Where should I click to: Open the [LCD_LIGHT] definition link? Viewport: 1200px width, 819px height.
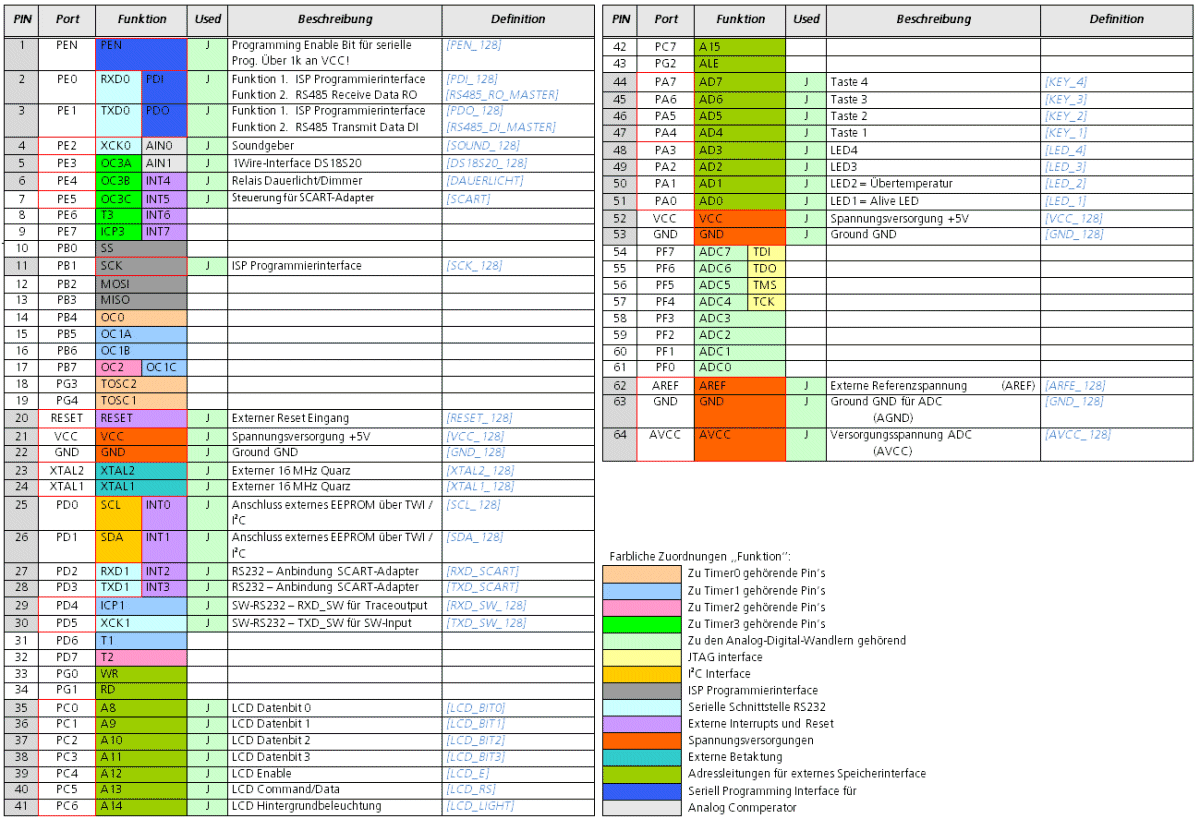click(478, 806)
